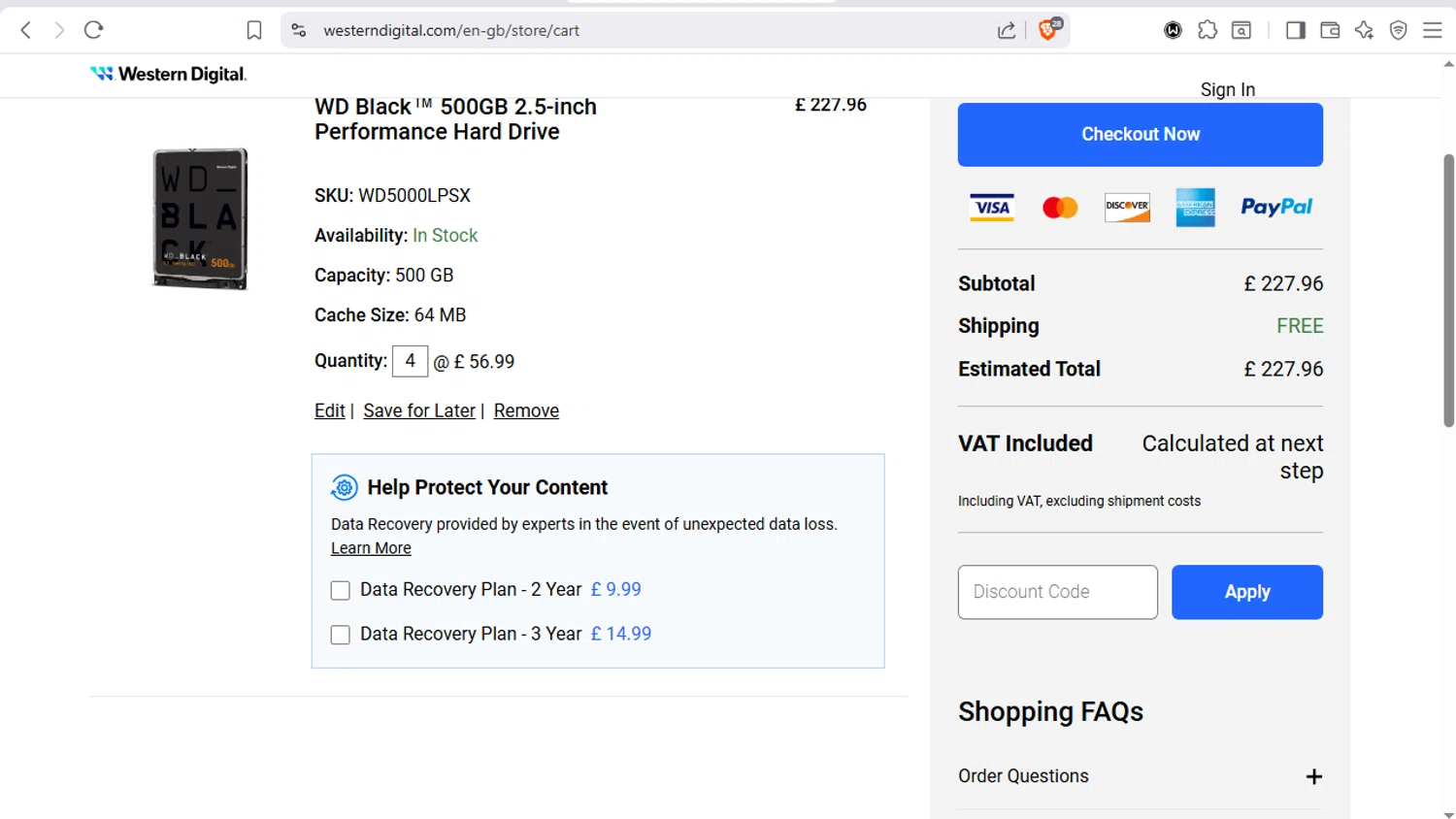Click the Help Protect Your Content icon

pyautogui.click(x=344, y=487)
